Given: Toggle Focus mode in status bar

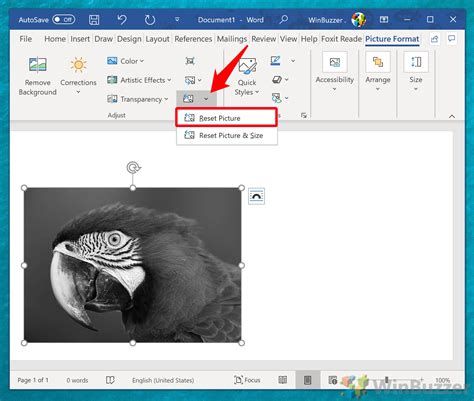Looking at the screenshot, I should pos(247,380).
